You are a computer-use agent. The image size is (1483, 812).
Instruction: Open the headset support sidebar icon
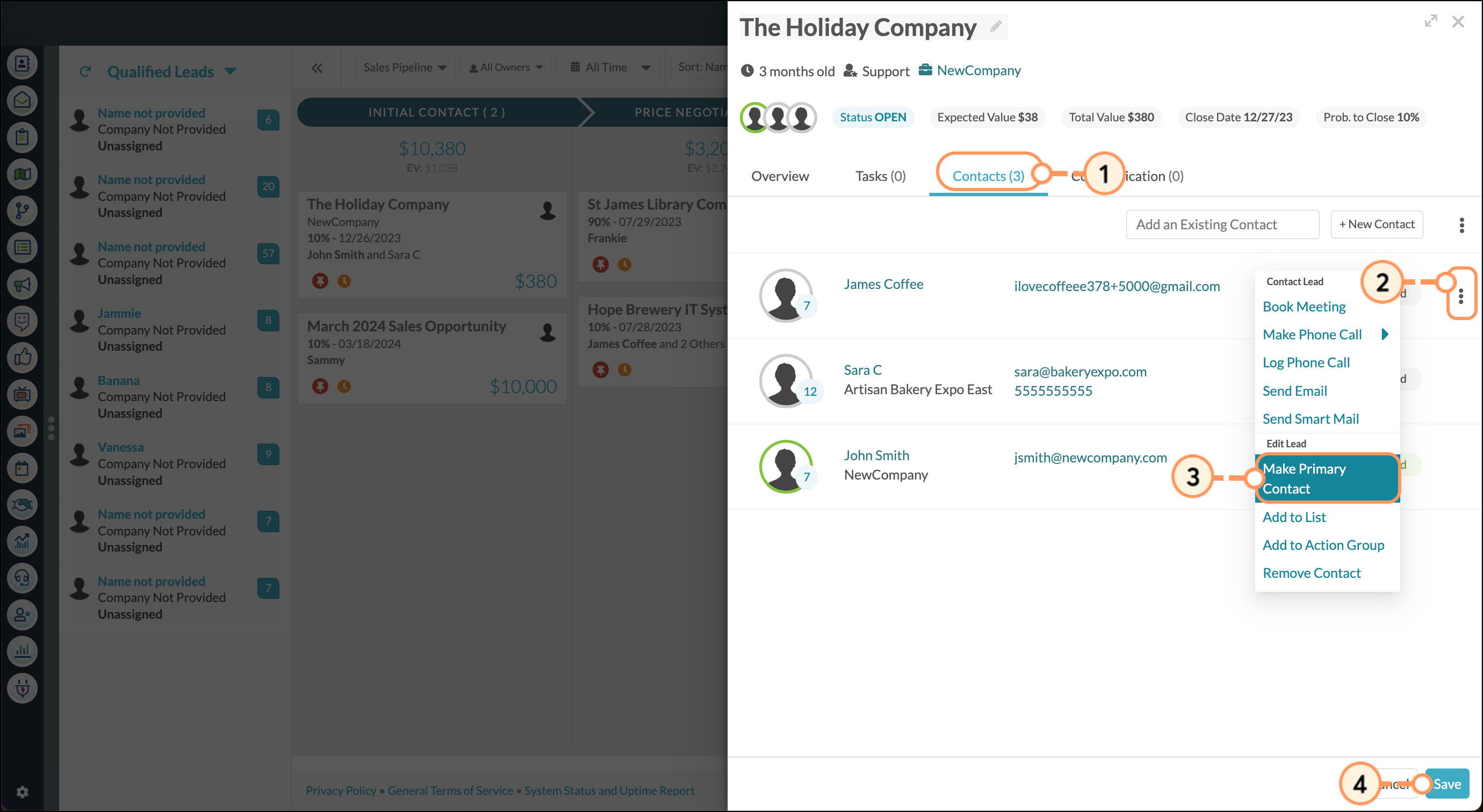pyautogui.click(x=23, y=578)
